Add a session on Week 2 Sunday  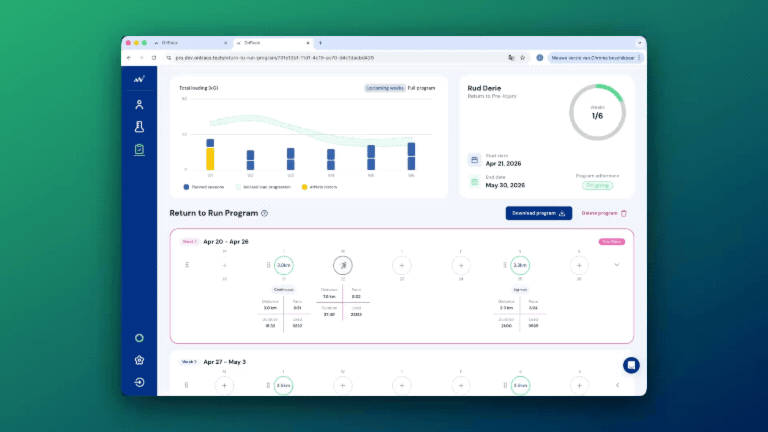coord(579,385)
